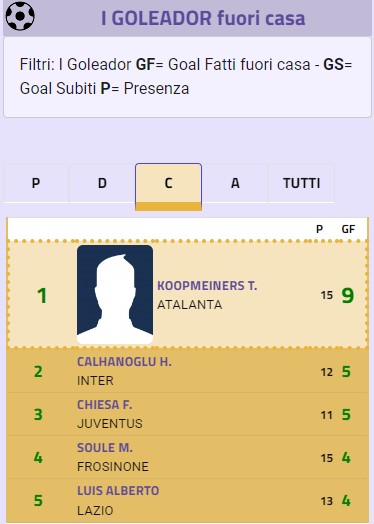The width and height of the screenshot is (374, 524).
Task: Select the C role tab
Action: 168,186
